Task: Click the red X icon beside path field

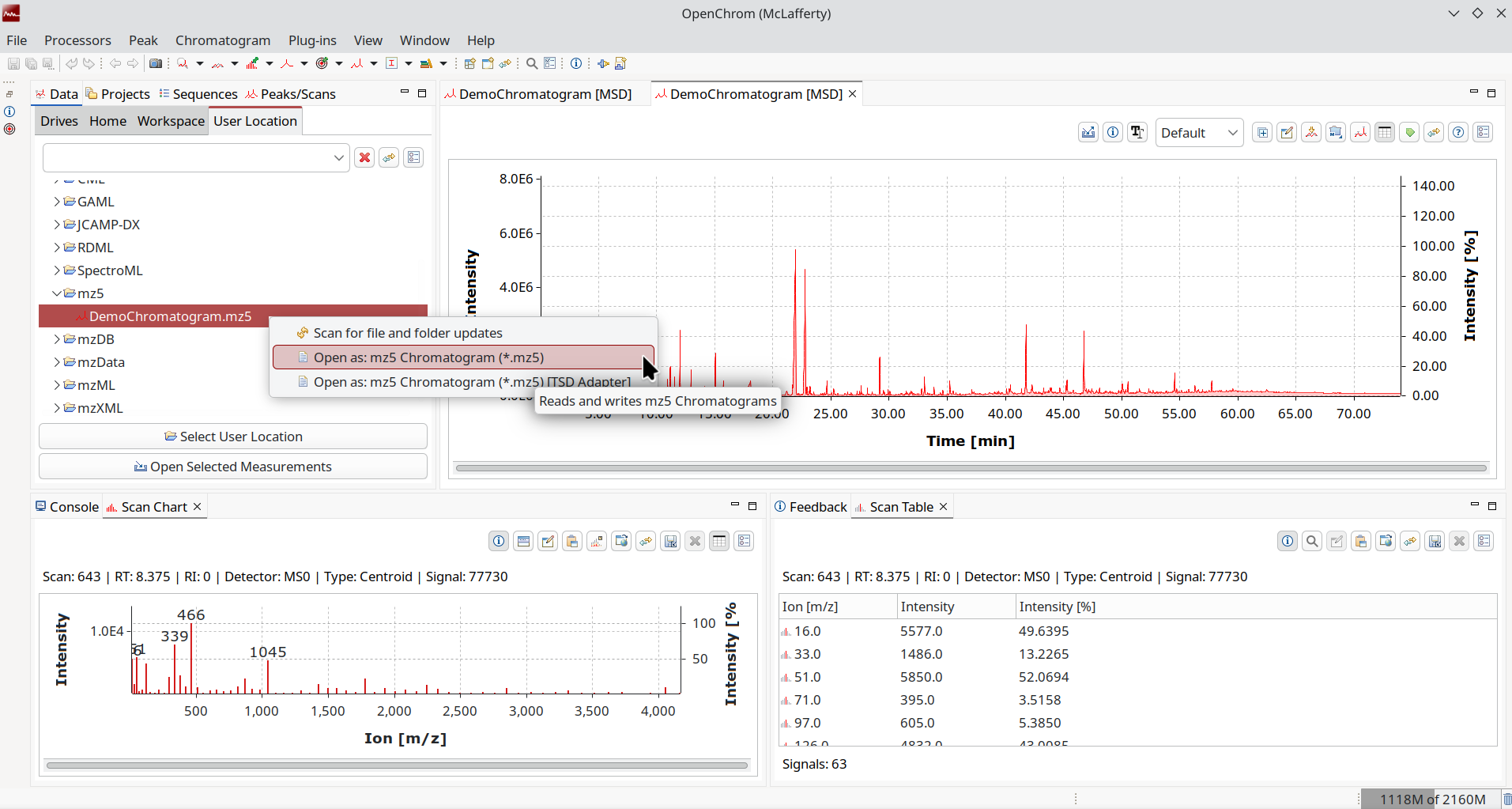Action: coord(364,157)
